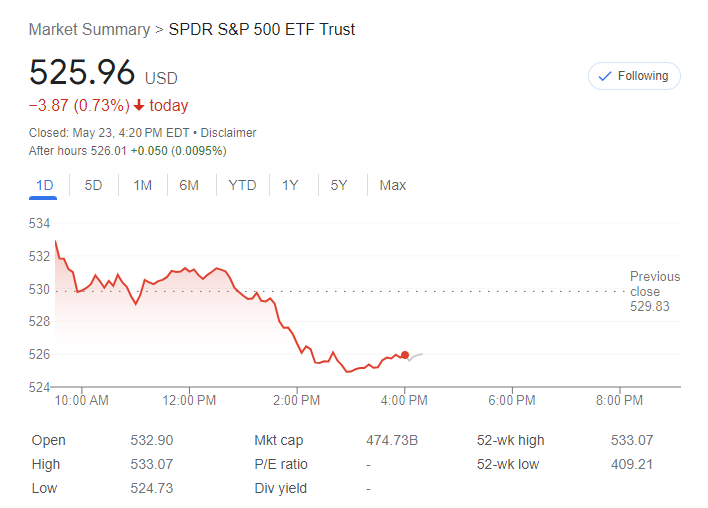Show the 1Y chart range
Image resolution: width=708 pixels, height=508 pixels.
tap(290, 185)
